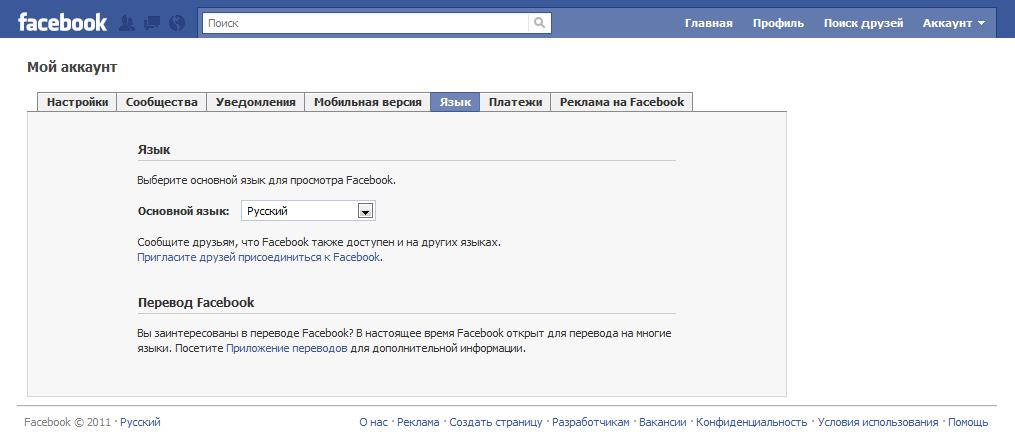
Task: Open Профиль from top navigation
Action: pyautogui.click(x=778, y=23)
